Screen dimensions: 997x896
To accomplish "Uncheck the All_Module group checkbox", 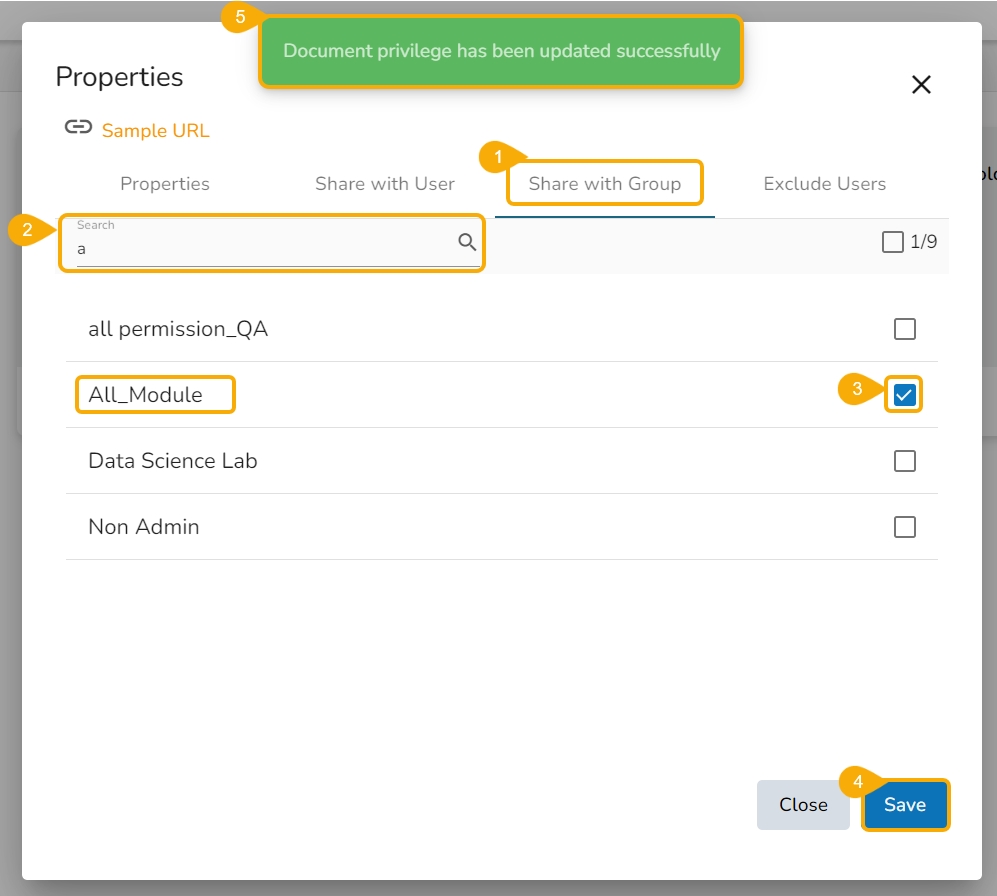I will tap(904, 395).
